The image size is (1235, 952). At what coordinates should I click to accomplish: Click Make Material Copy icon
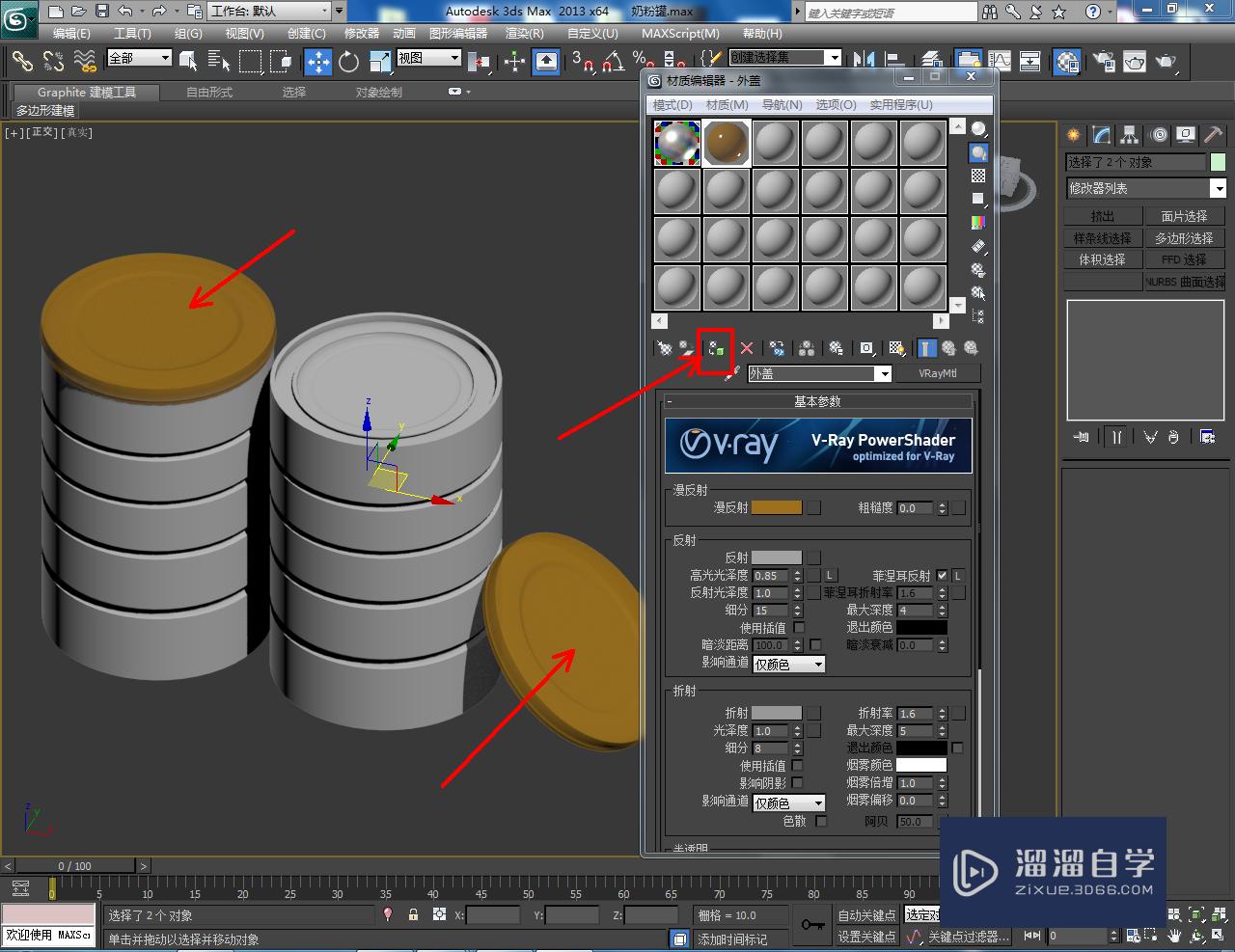(777, 348)
